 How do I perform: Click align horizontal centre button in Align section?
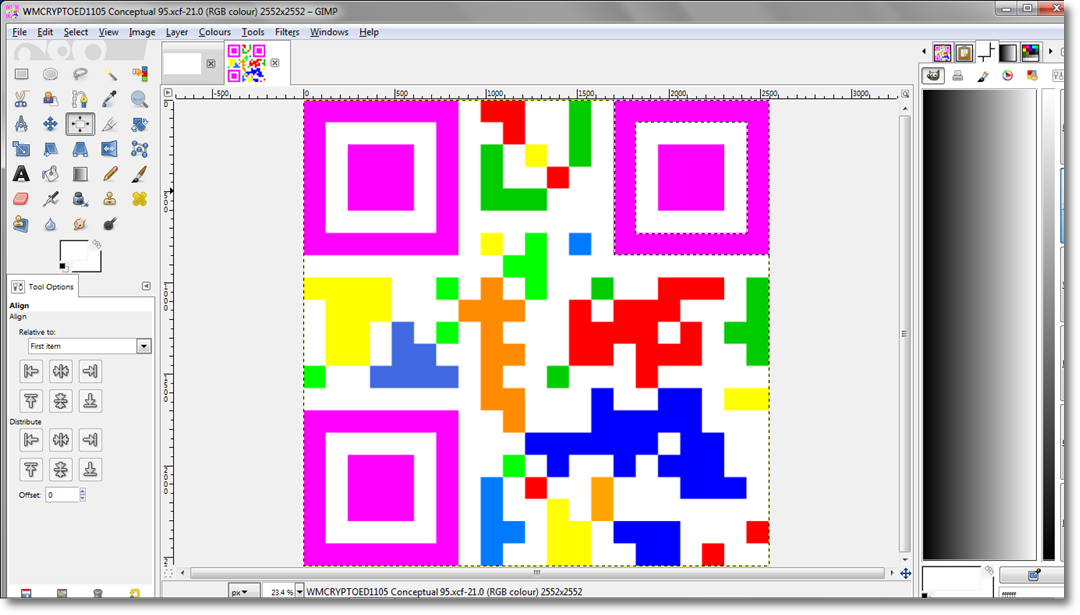[x=61, y=371]
